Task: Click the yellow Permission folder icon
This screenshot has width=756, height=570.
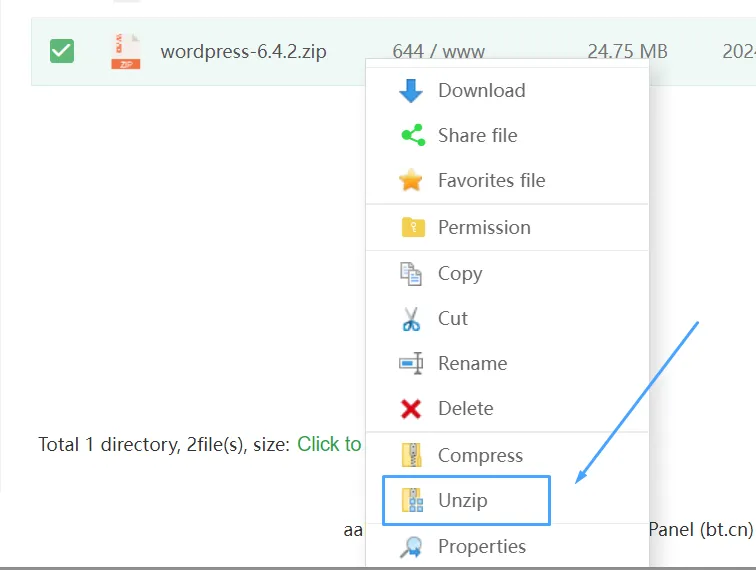Action: coord(413,227)
